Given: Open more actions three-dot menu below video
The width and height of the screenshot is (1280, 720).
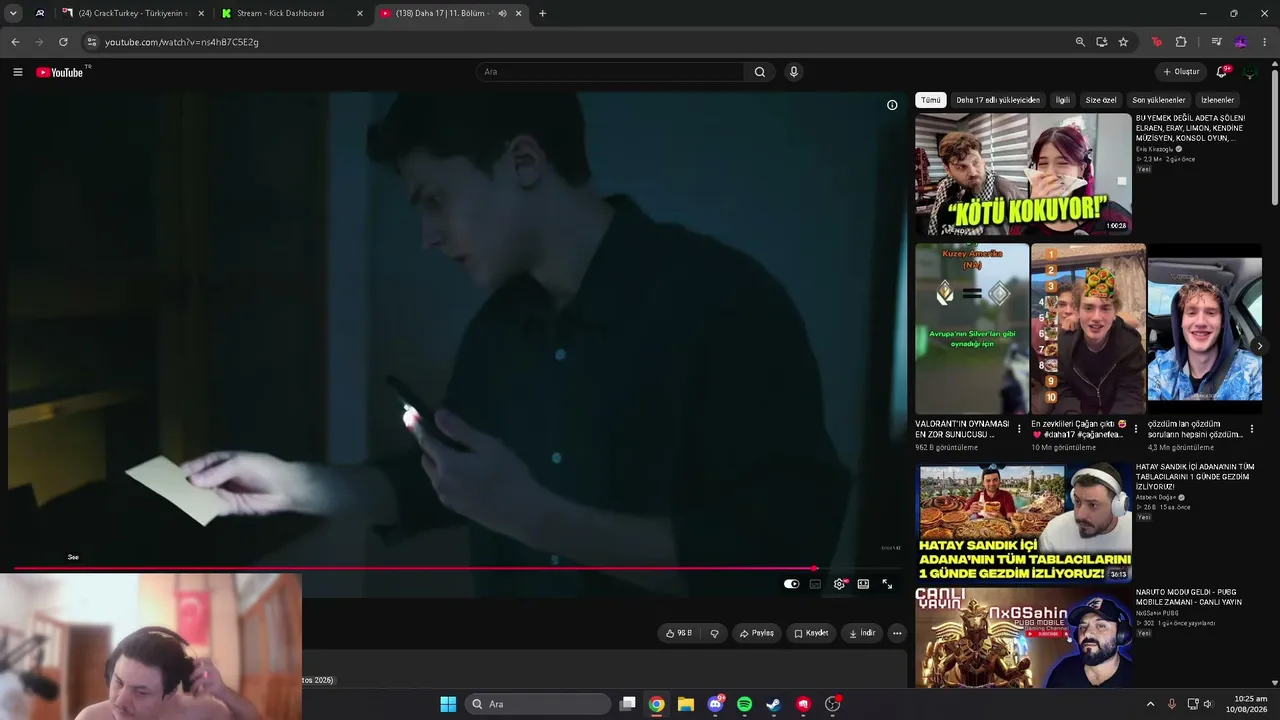Looking at the screenshot, I should click(x=897, y=633).
